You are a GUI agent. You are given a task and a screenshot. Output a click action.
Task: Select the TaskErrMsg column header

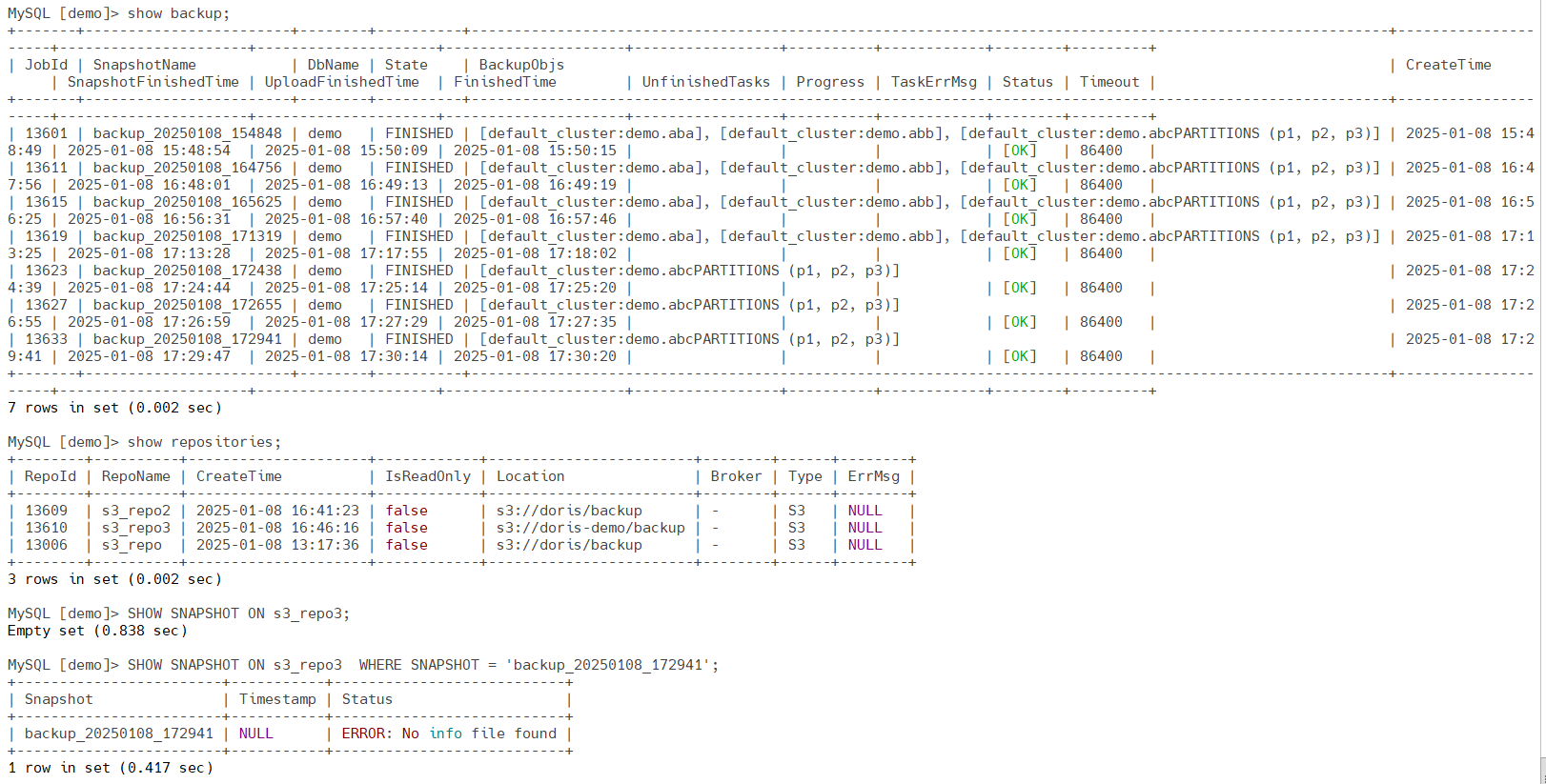pos(933,82)
